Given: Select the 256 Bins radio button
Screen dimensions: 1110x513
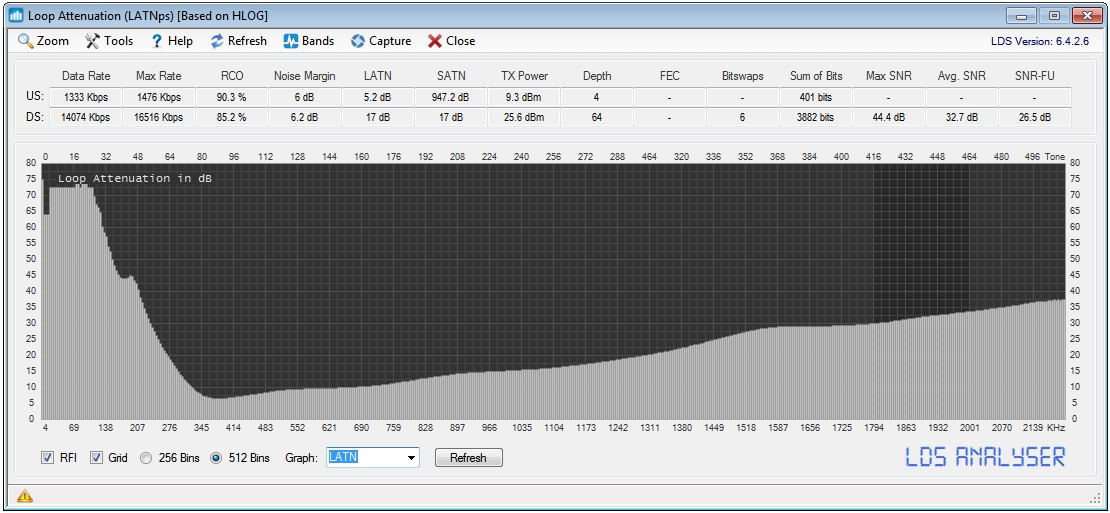Looking at the screenshot, I should (146, 458).
